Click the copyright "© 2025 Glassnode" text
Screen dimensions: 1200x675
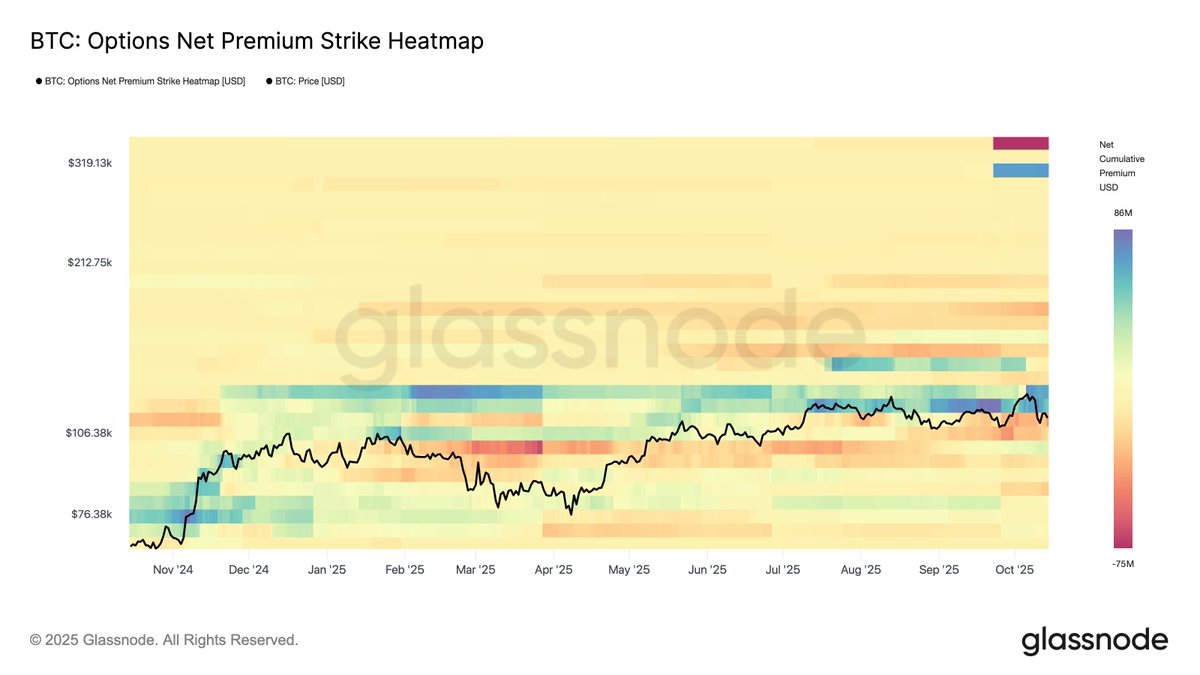164,640
